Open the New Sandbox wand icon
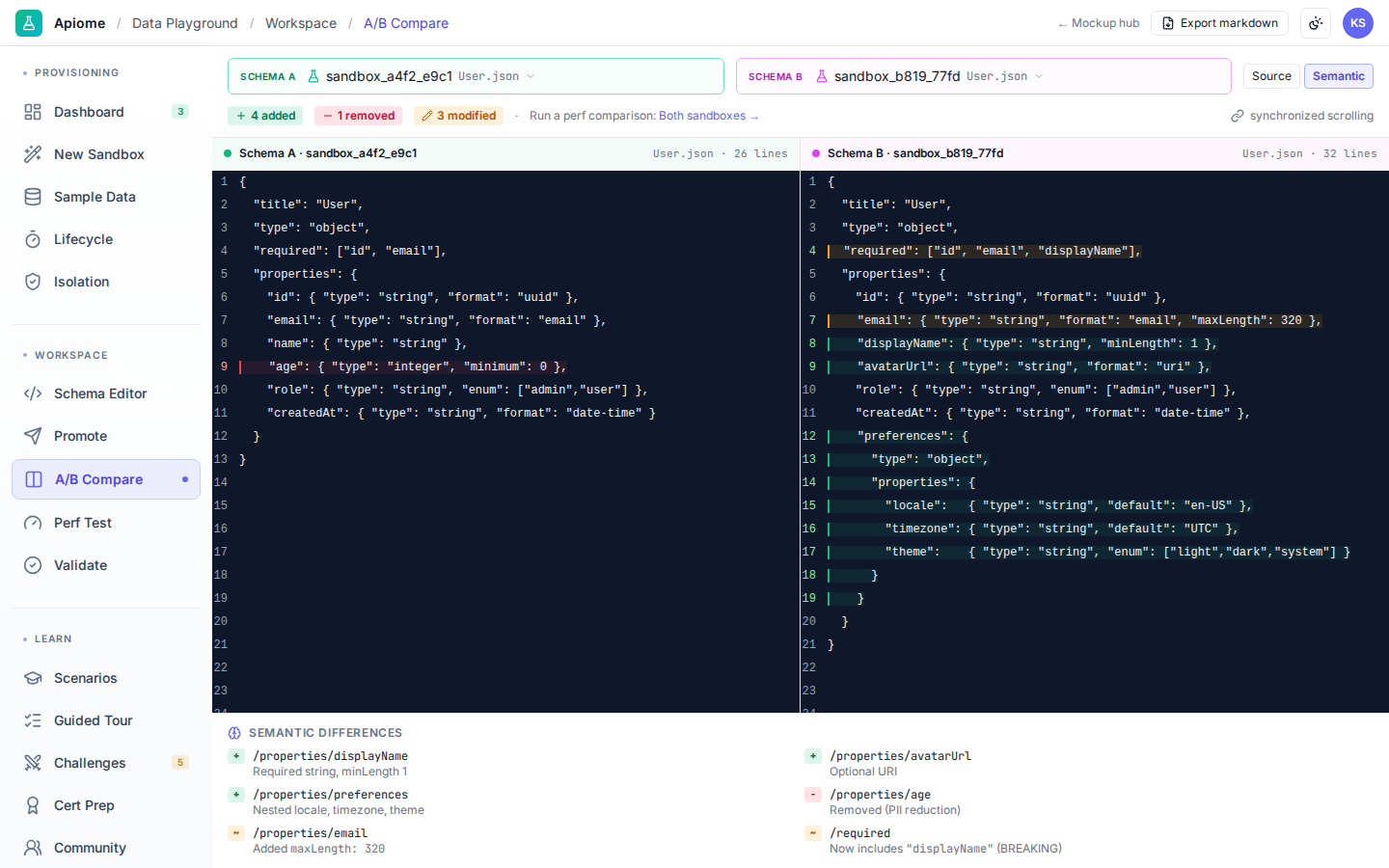Image resolution: width=1389 pixels, height=868 pixels. pyautogui.click(x=33, y=154)
